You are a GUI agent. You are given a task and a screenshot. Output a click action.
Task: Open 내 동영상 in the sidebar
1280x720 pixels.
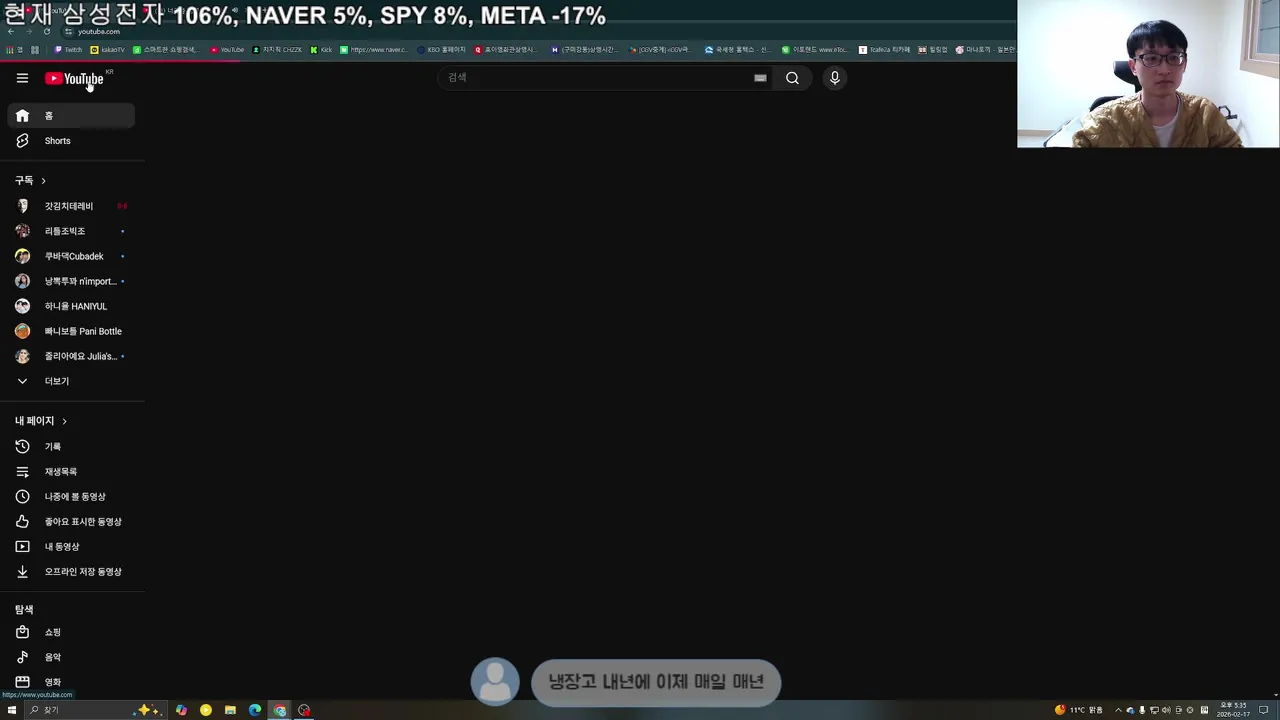click(71, 547)
